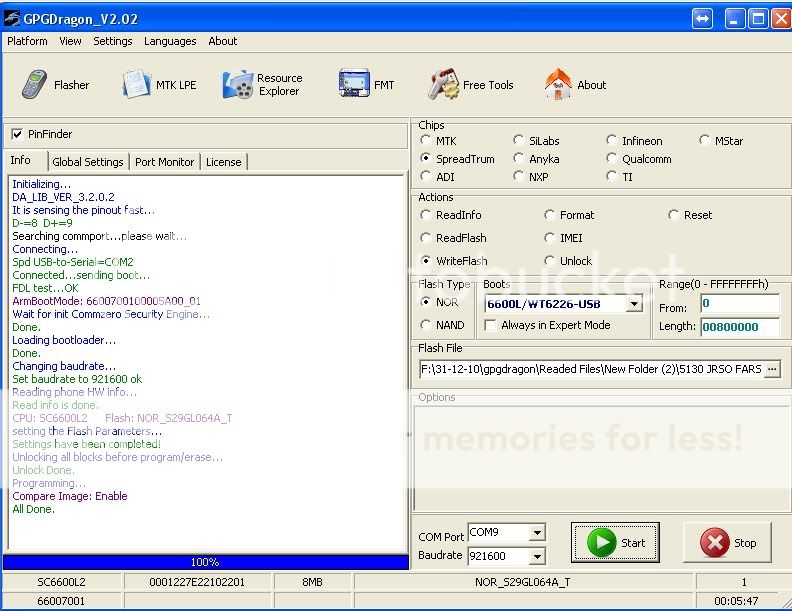
Task: Choose the Infineon chip radio button
Action: click(611, 140)
